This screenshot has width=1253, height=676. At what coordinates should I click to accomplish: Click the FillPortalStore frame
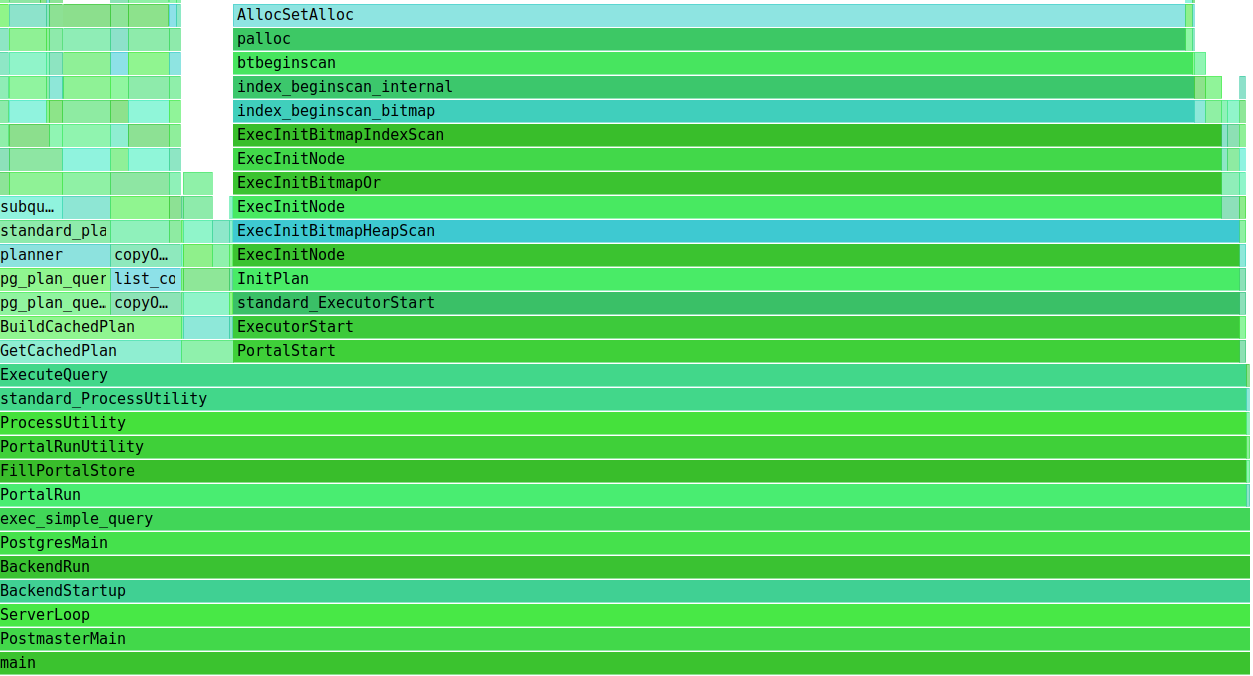coord(623,471)
